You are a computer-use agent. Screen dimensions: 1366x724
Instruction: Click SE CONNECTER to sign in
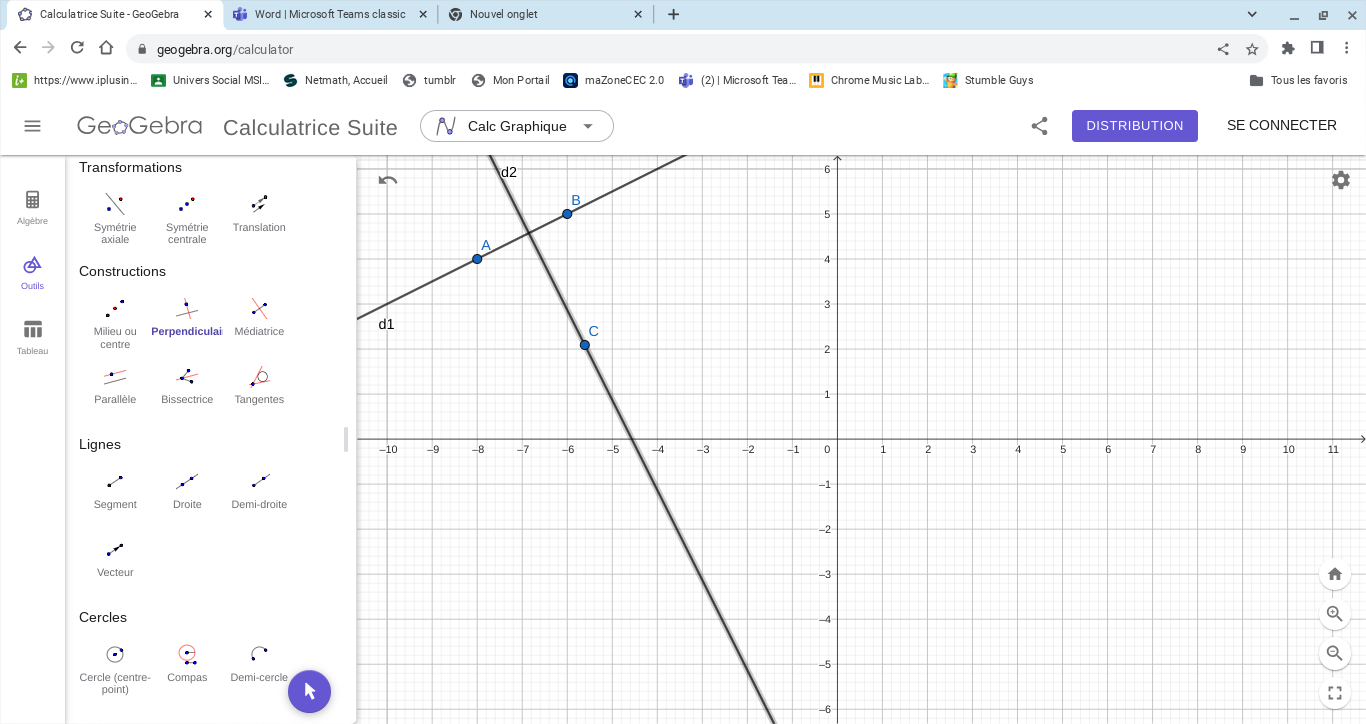1282,126
